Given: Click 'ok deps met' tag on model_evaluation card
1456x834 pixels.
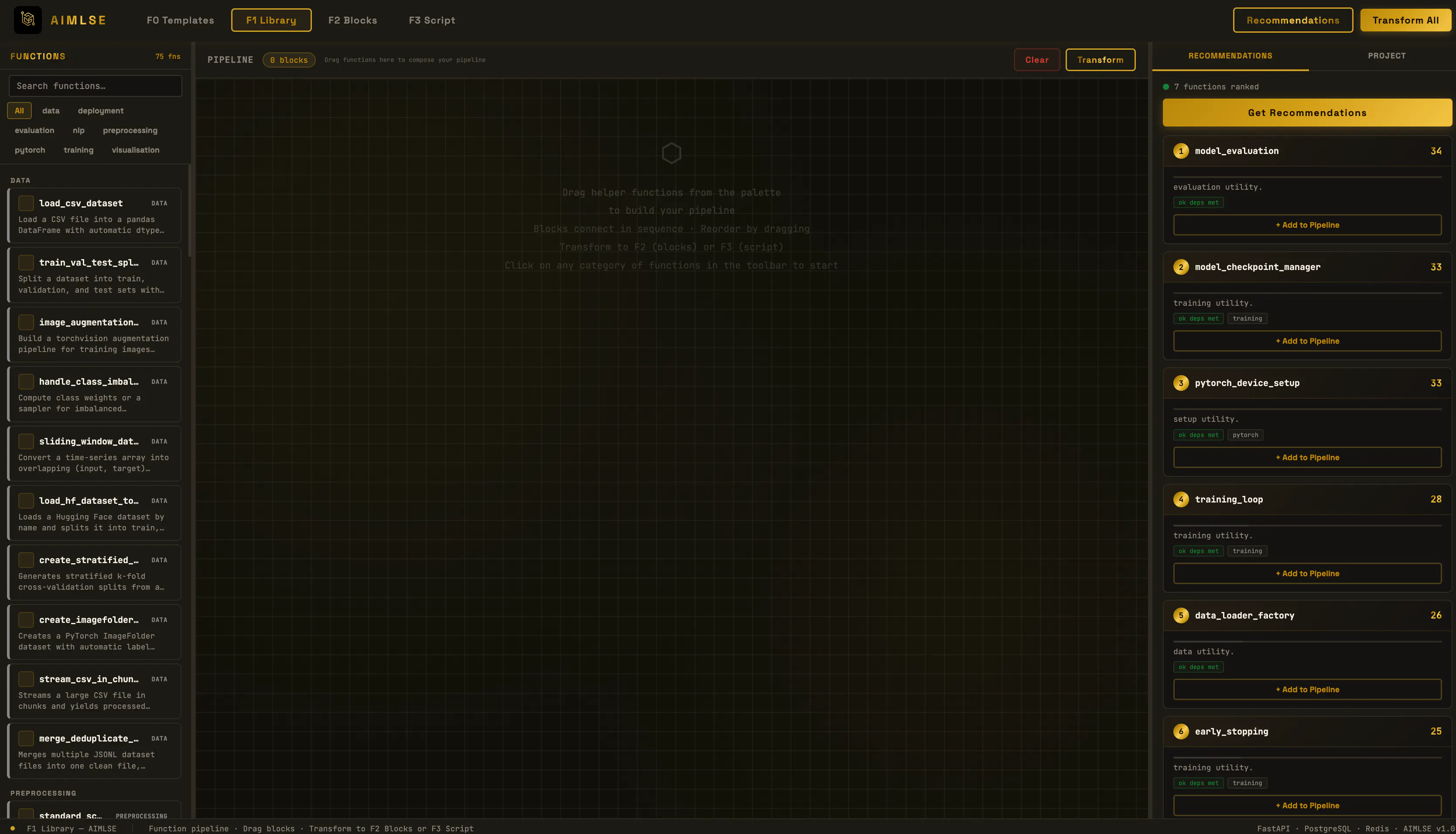Looking at the screenshot, I should 1198,202.
